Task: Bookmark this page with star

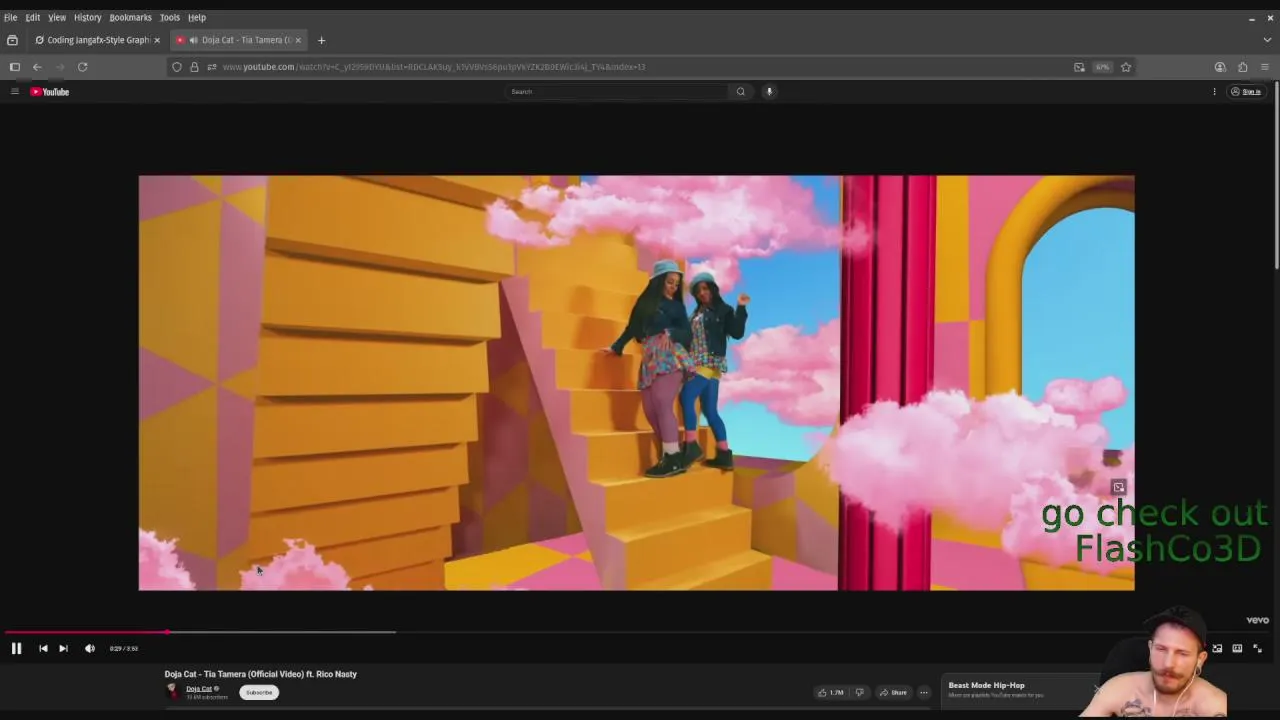Action: tap(1126, 67)
